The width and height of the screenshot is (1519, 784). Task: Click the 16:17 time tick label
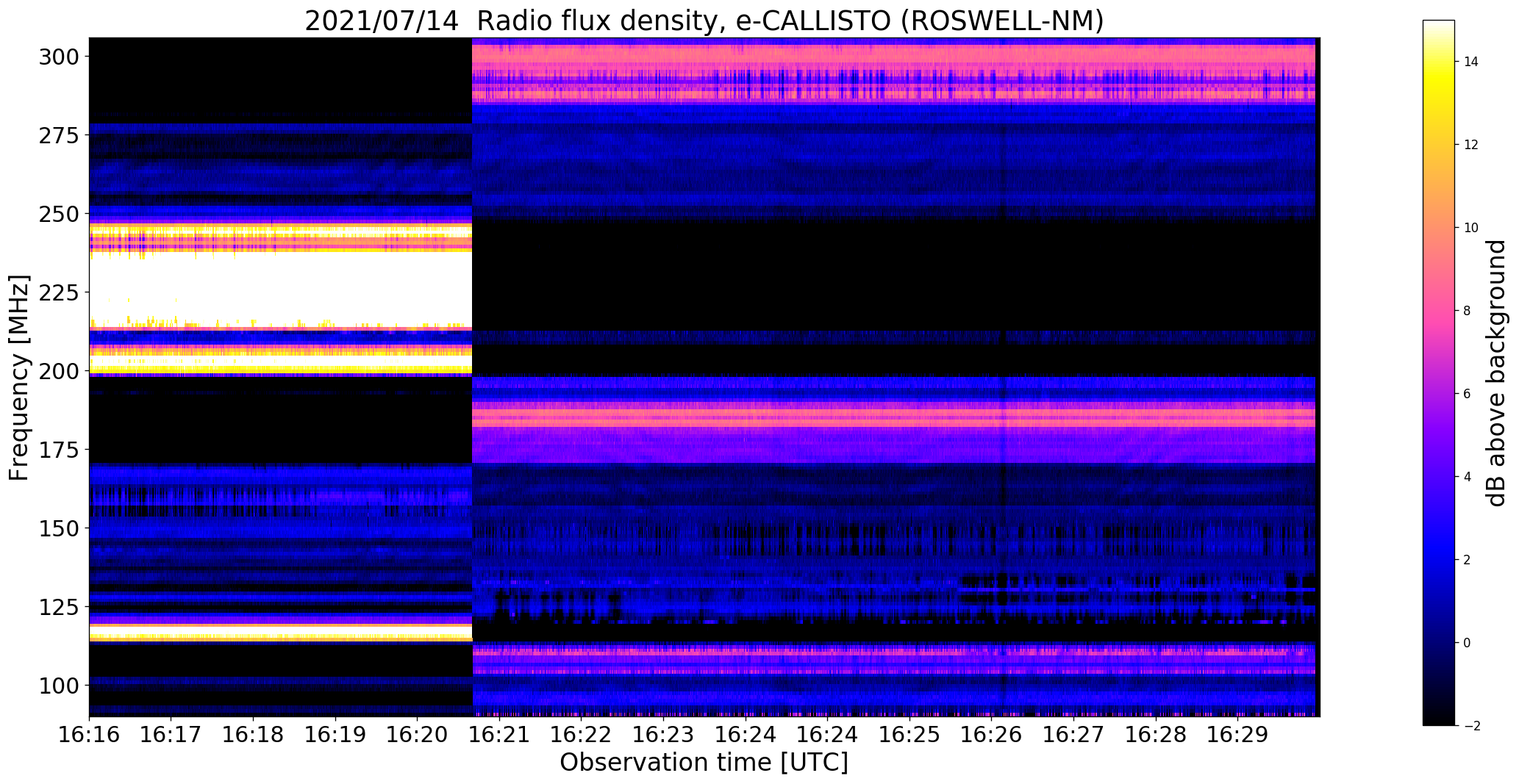click(171, 735)
